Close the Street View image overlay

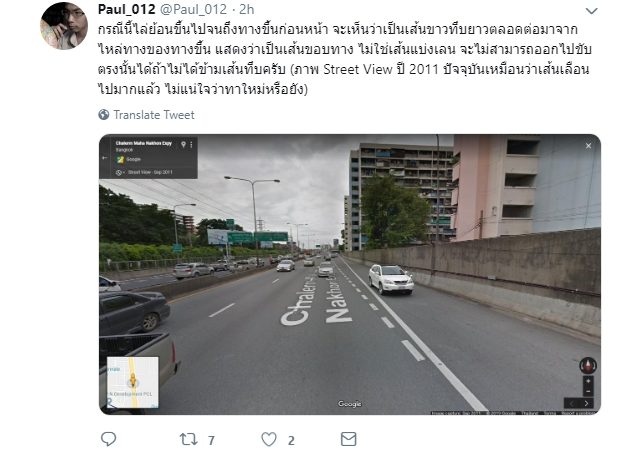[x=588, y=146]
